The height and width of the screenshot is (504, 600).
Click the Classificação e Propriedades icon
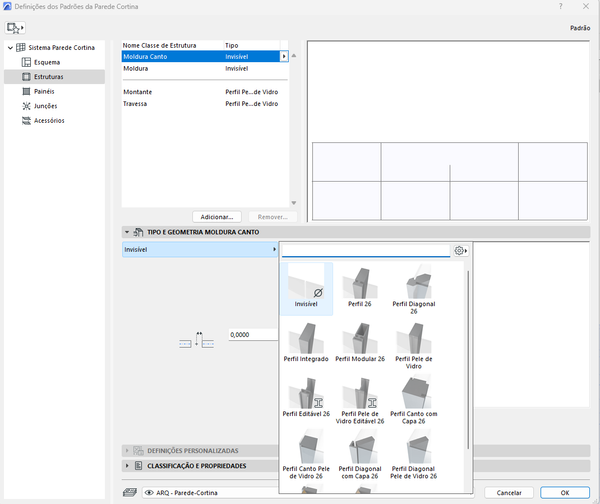pos(138,466)
